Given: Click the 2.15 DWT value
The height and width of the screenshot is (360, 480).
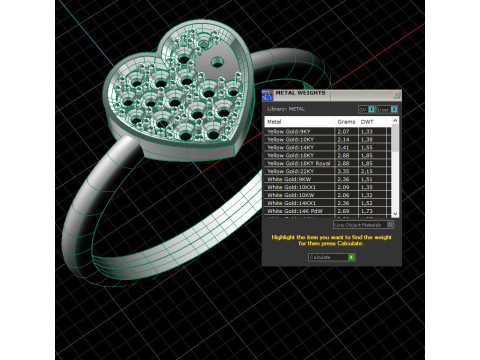Looking at the screenshot, I should point(367,171).
